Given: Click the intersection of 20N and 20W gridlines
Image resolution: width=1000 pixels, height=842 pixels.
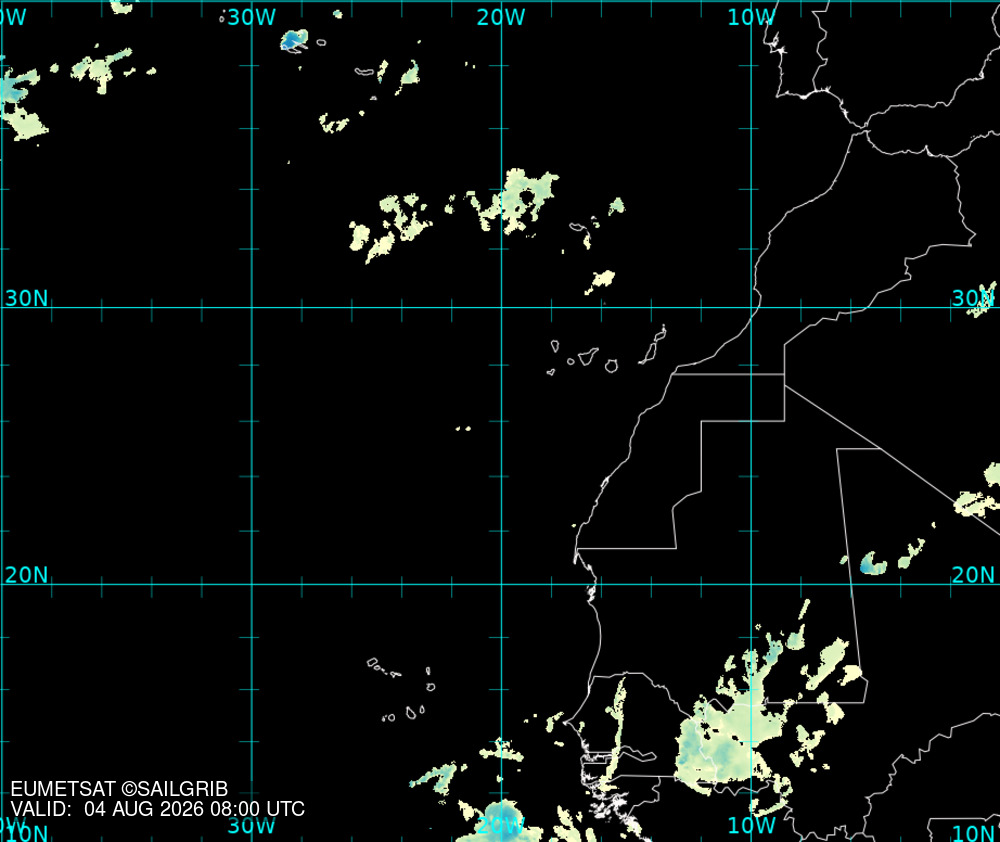Looking at the screenshot, I should pyautogui.click(x=501, y=584).
